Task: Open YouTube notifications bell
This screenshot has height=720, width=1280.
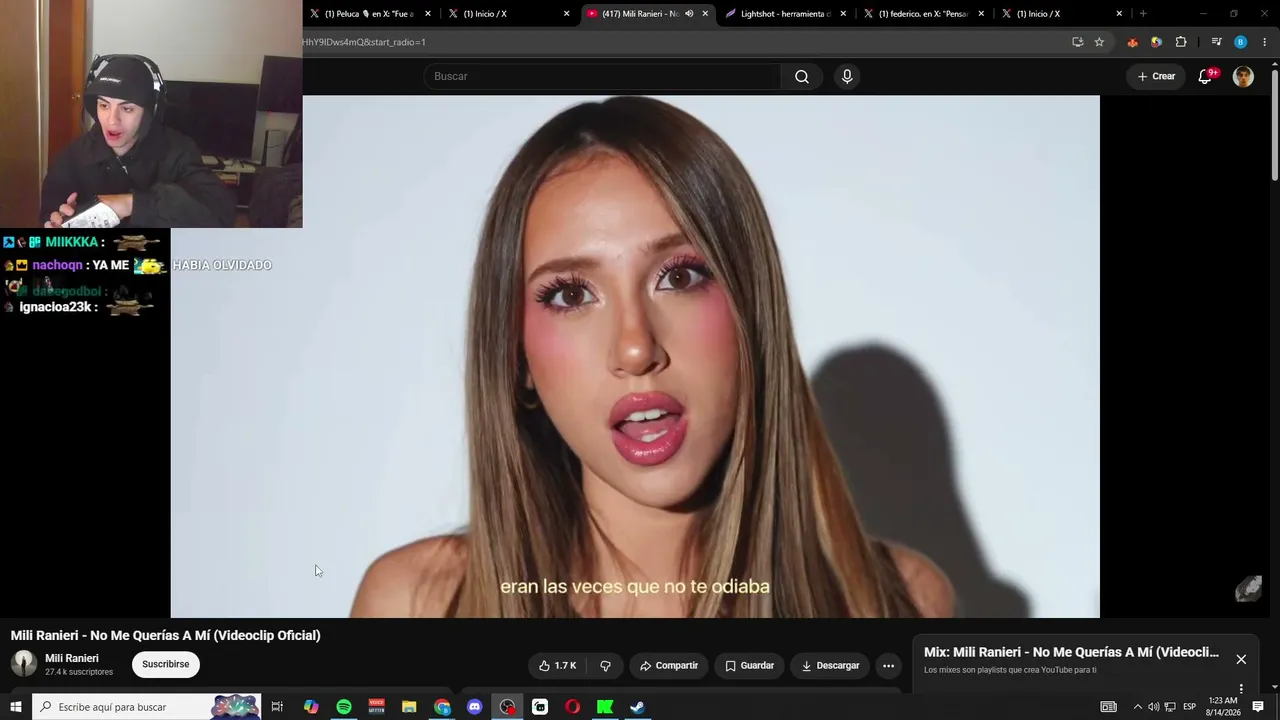Action: 1206,76
